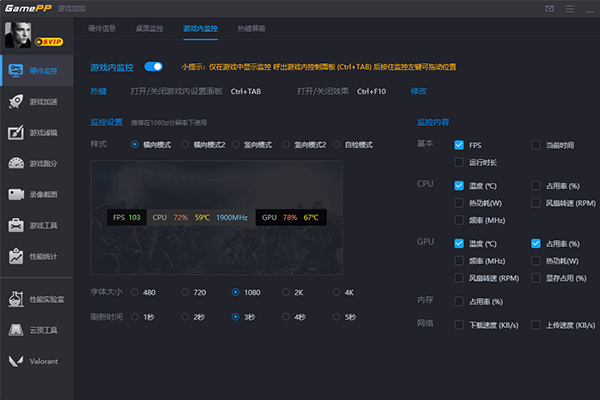Screen dimensions: 600x400
Task: Enable the CPU 热功耗(W) checkbox
Action: [459, 203]
